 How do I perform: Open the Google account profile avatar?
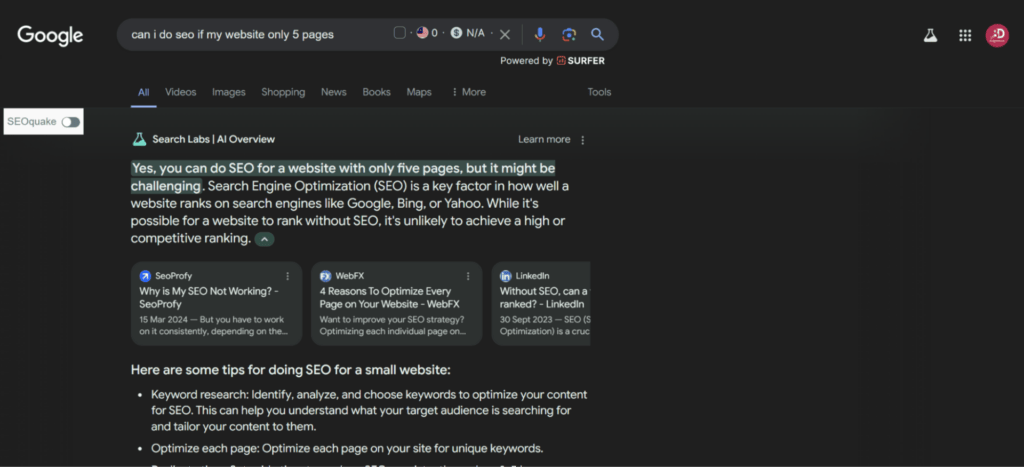click(997, 35)
